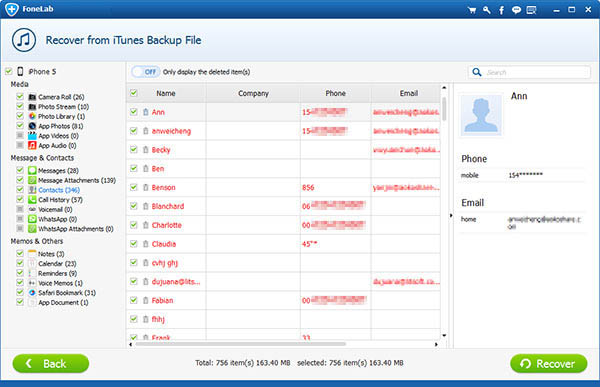Viewport: 600px width, 387px height.
Task: Sort by the Company column header
Action: 253,93
